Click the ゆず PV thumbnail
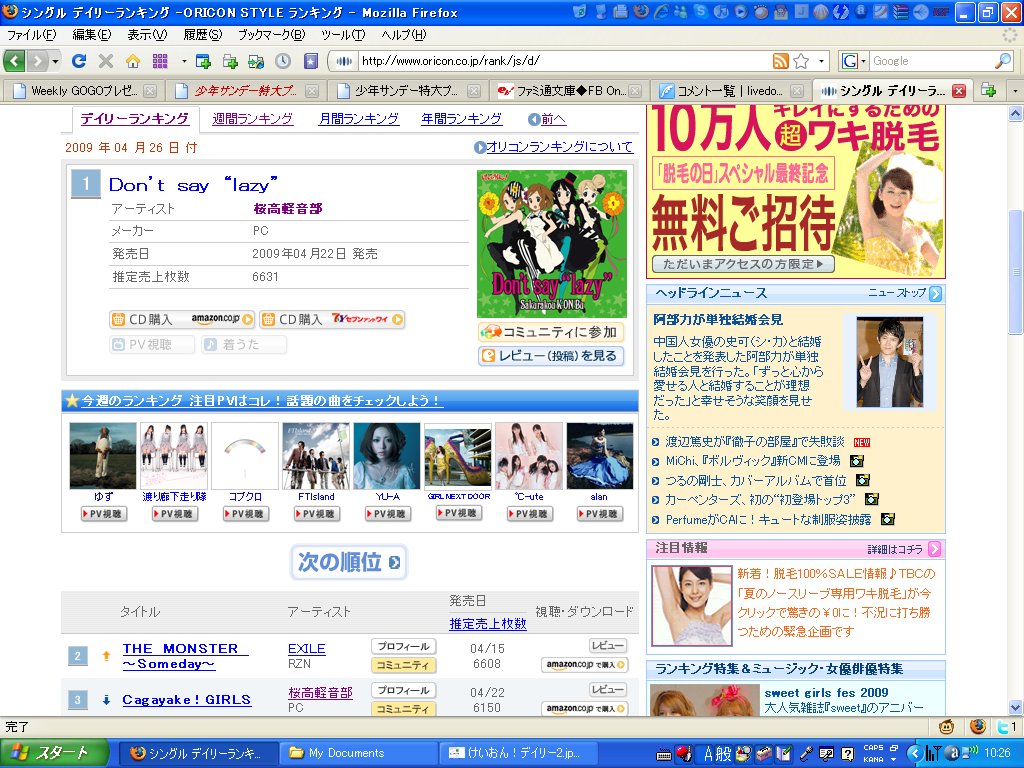The width and height of the screenshot is (1024, 768). [103, 456]
